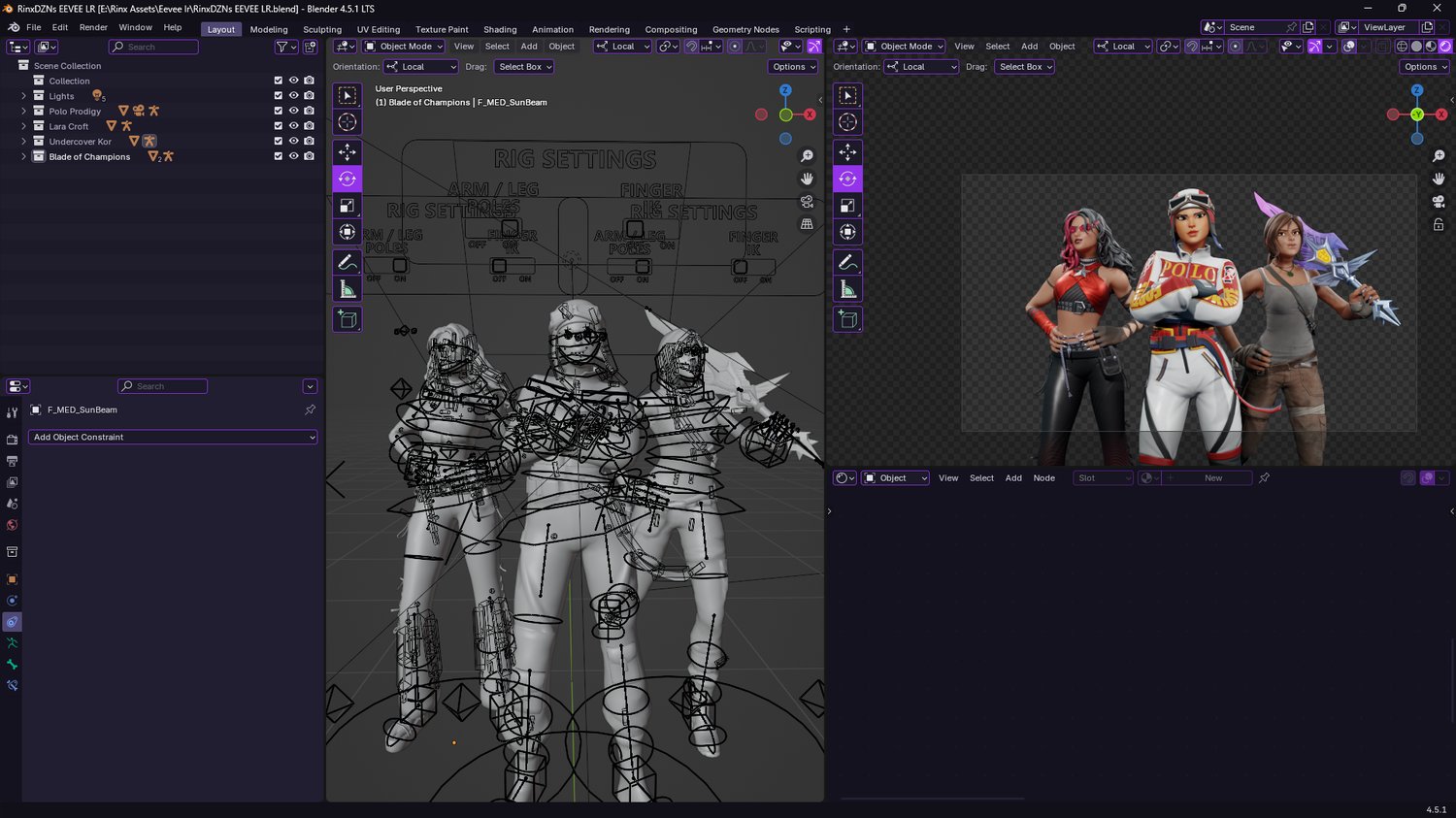
Task: Toggle camera view in left viewport
Action: click(x=807, y=202)
